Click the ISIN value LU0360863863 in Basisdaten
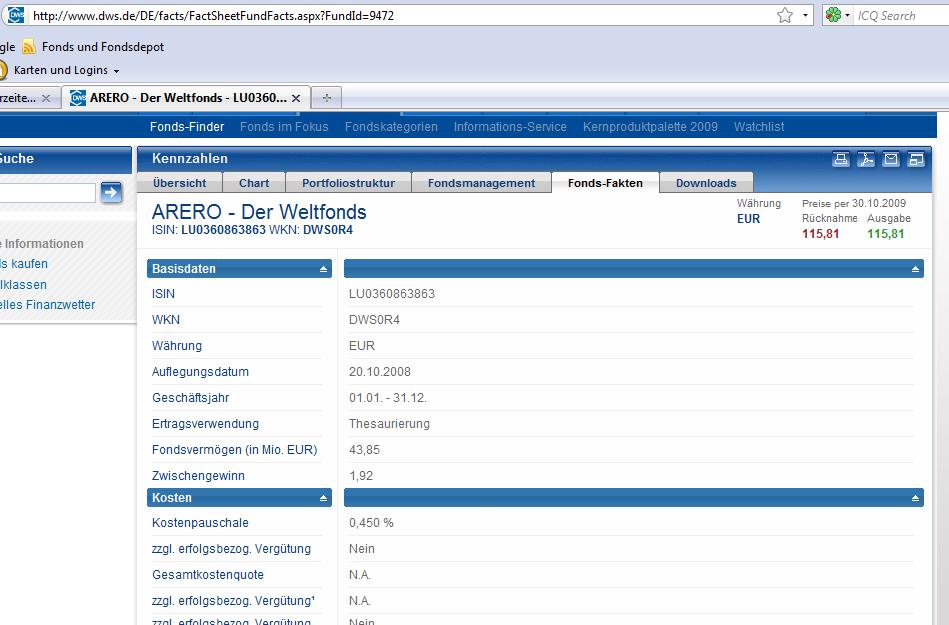The image size is (949, 625). tap(392, 294)
